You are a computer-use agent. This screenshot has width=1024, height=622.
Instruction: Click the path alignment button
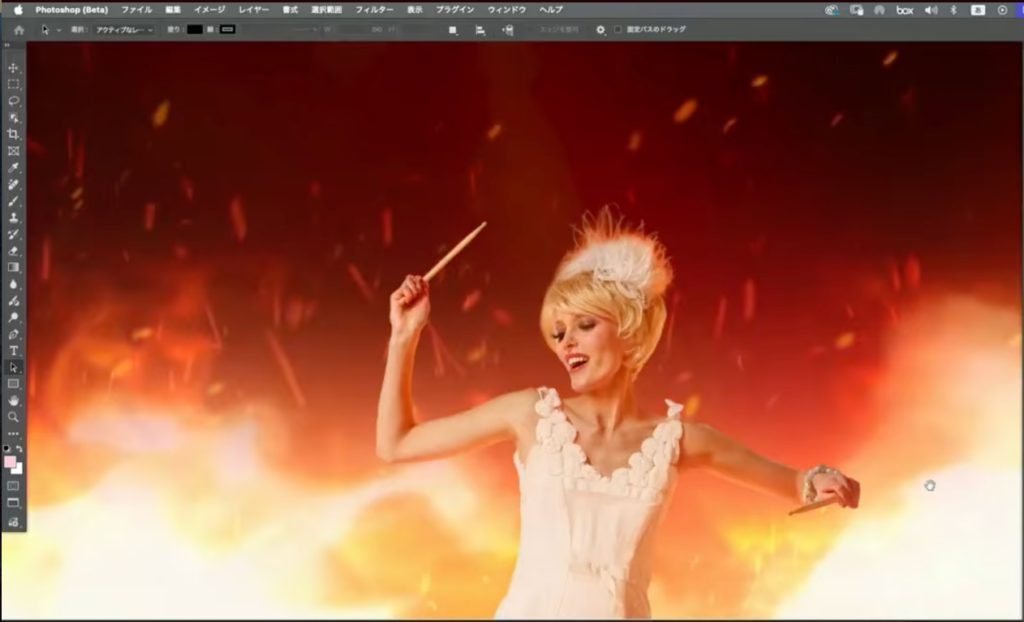[480, 30]
